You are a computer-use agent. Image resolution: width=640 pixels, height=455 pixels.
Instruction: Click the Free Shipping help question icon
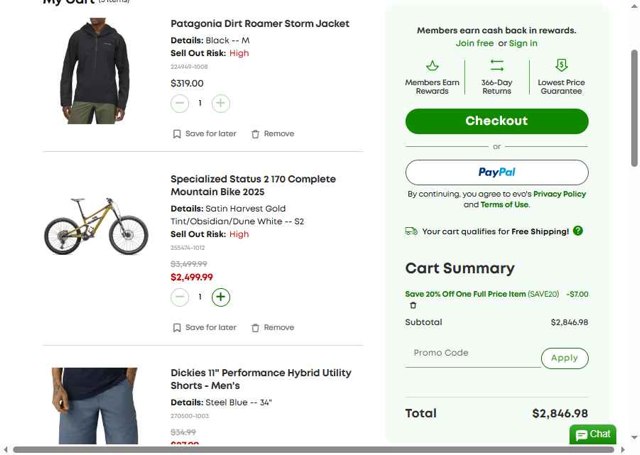[x=578, y=231]
